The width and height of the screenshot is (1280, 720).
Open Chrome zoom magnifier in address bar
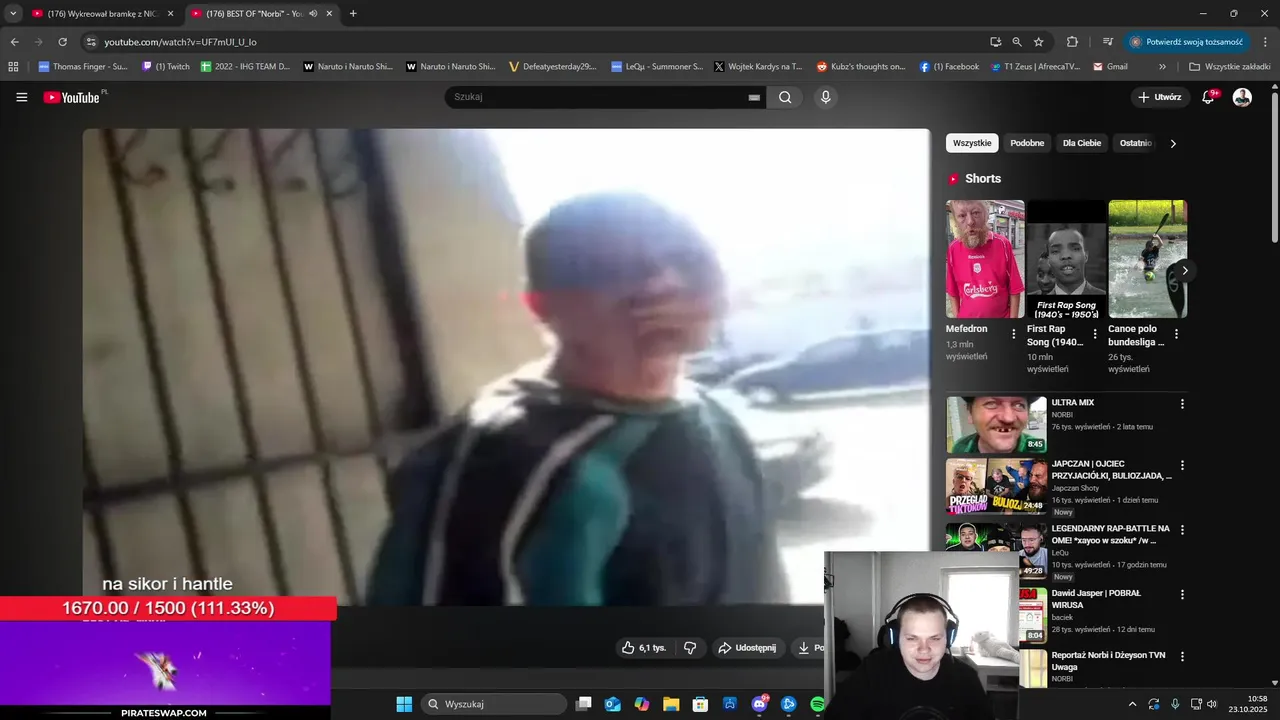(x=1017, y=42)
